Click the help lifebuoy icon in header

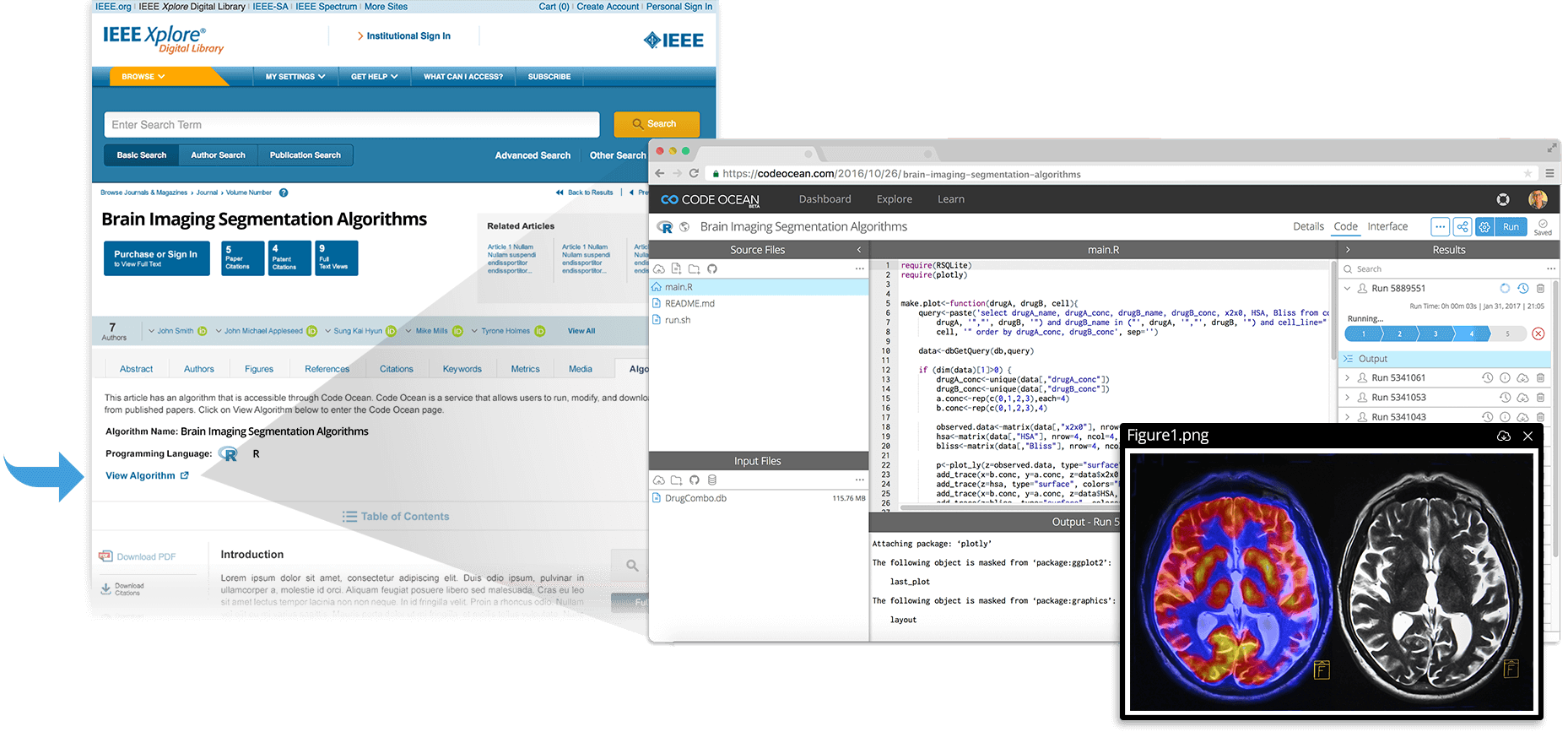(x=1503, y=199)
